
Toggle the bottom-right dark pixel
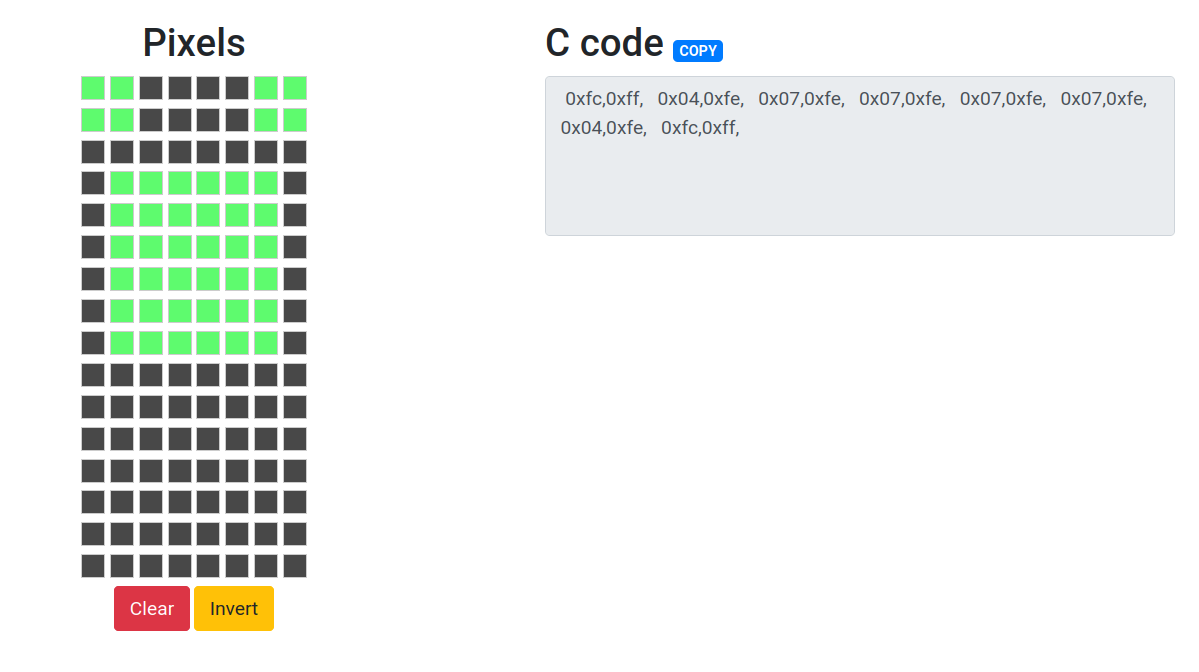point(295,566)
